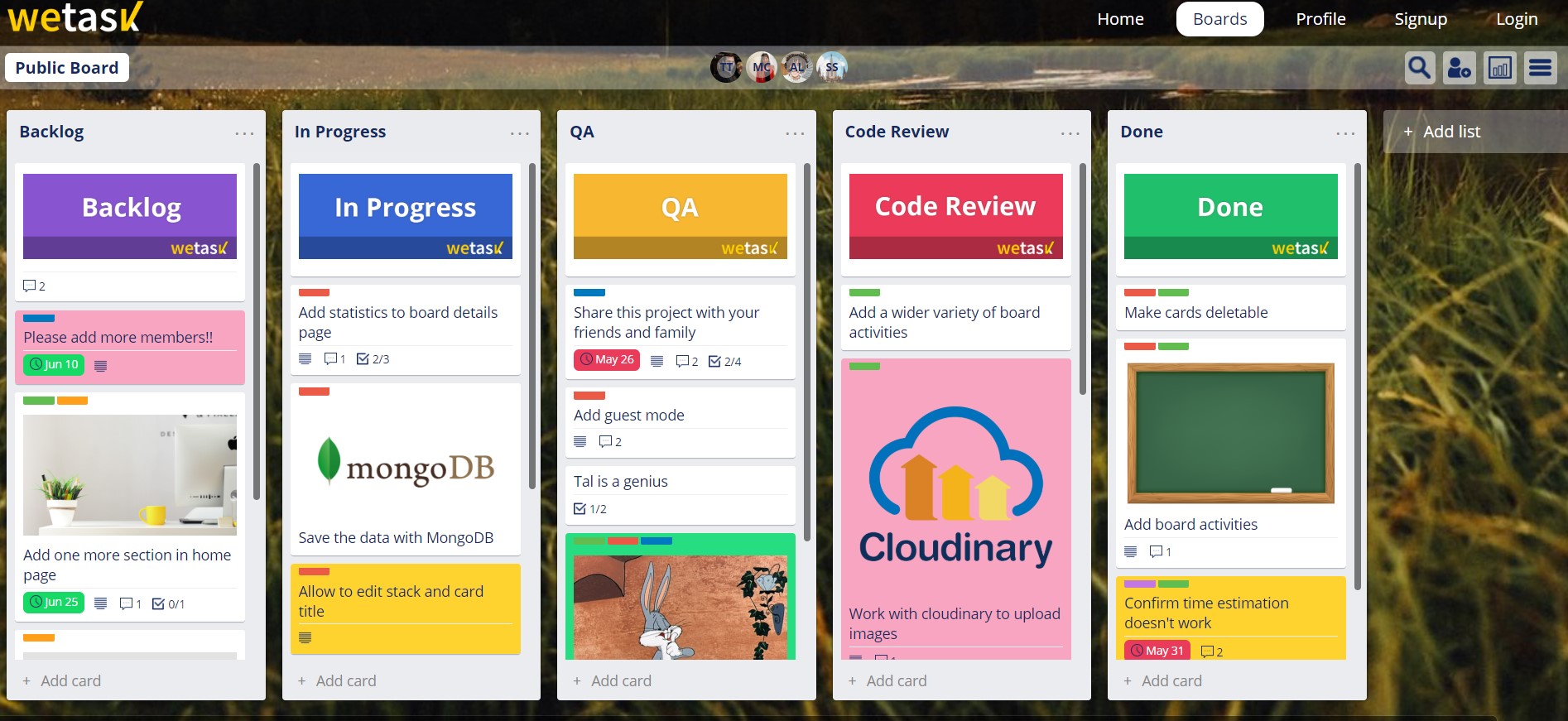Click blue label on Please add more members card
Image resolution: width=1568 pixels, height=721 pixels.
click(x=39, y=318)
